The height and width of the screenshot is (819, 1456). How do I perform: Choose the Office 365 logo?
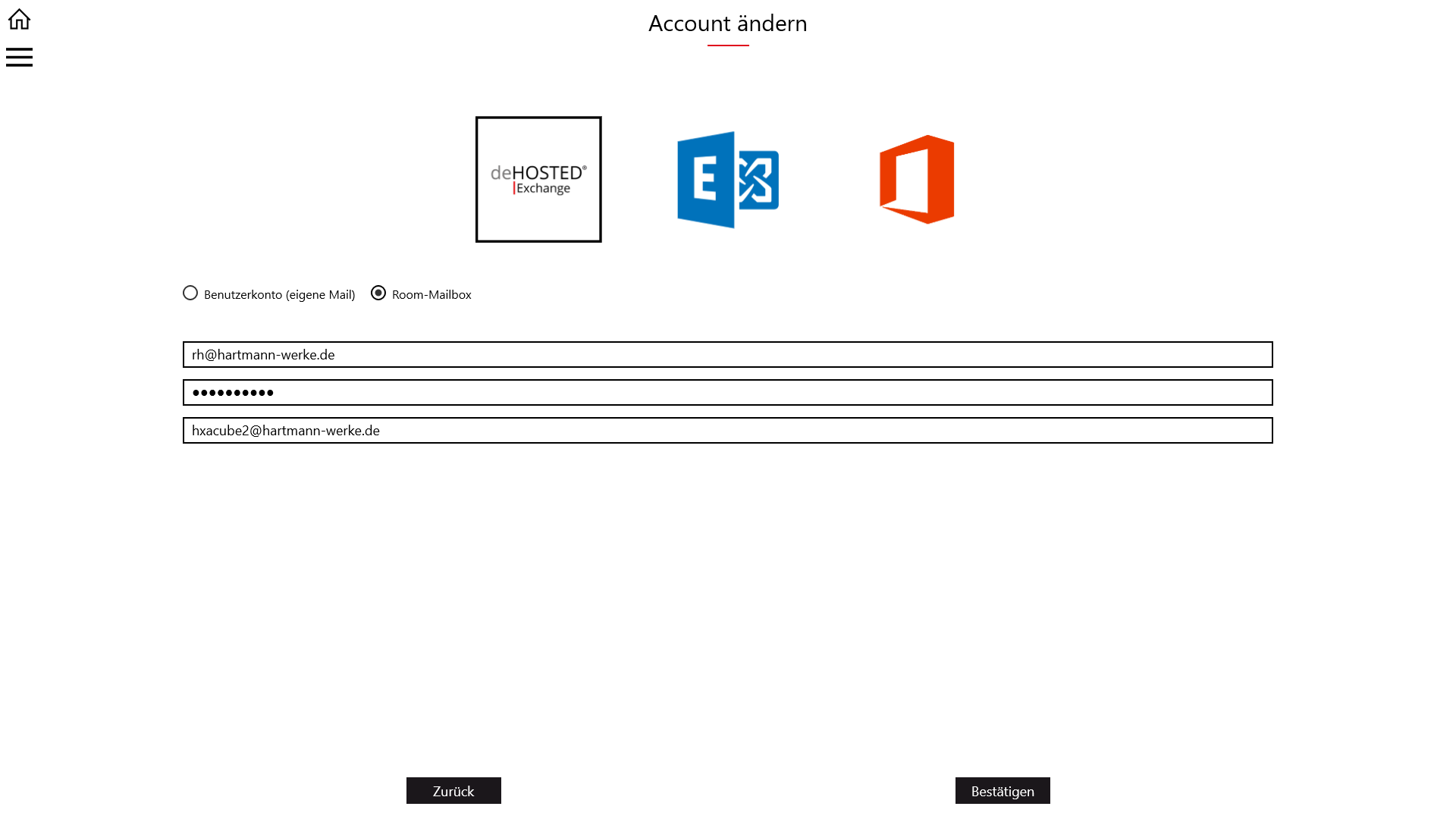tap(917, 180)
